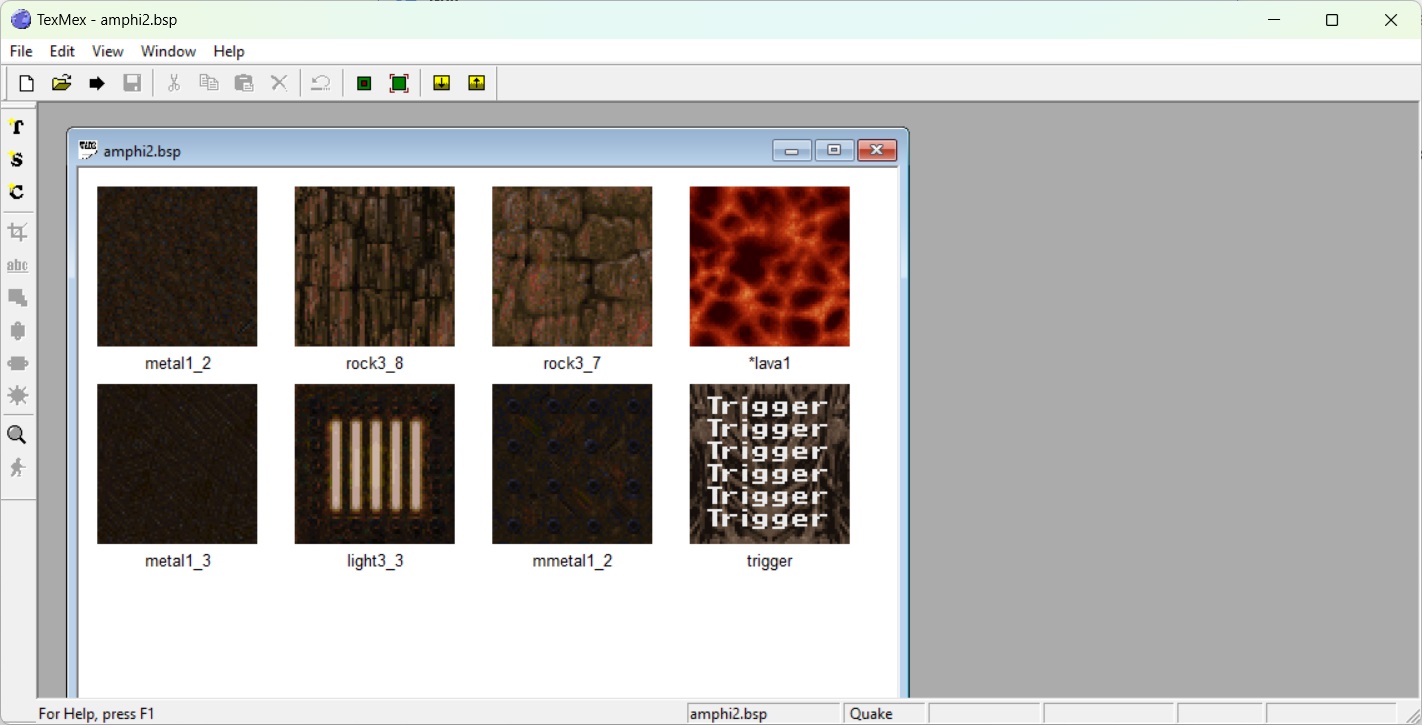
Task: Open the Help menu
Action: coord(229,51)
